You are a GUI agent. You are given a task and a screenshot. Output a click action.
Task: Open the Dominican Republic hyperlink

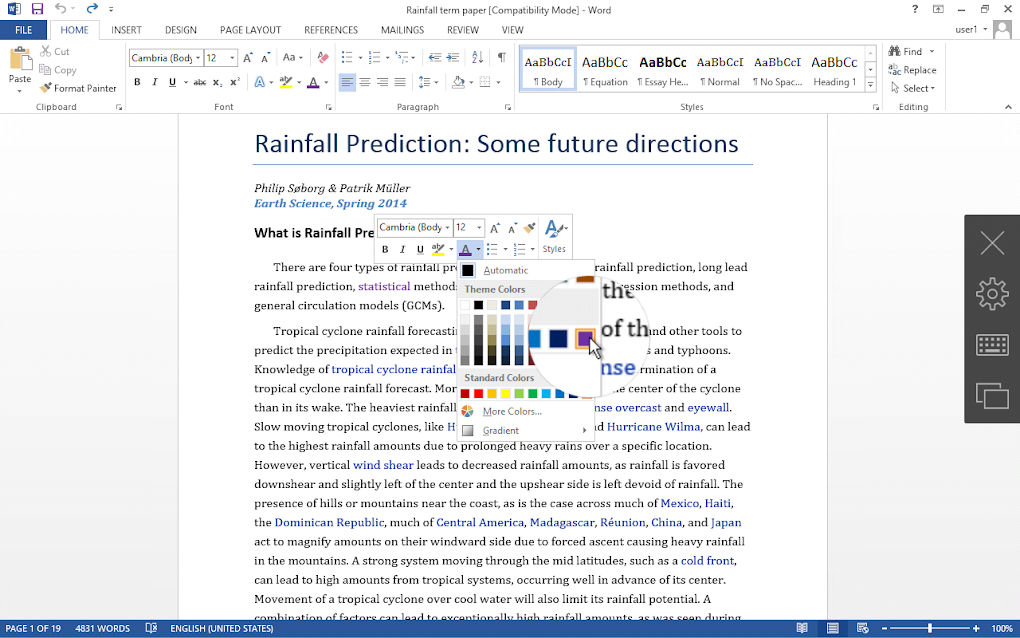[x=329, y=522]
